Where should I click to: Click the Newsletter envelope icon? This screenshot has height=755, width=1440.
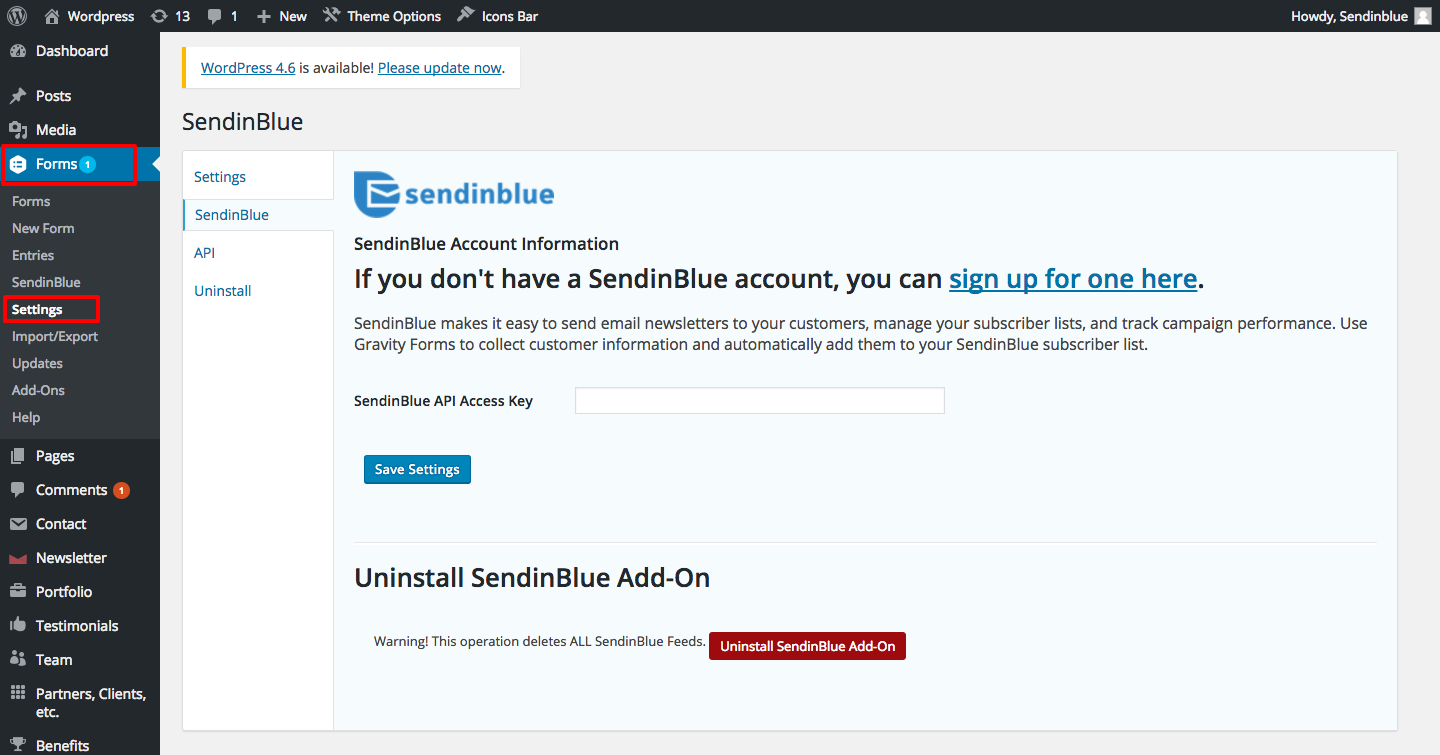point(18,558)
